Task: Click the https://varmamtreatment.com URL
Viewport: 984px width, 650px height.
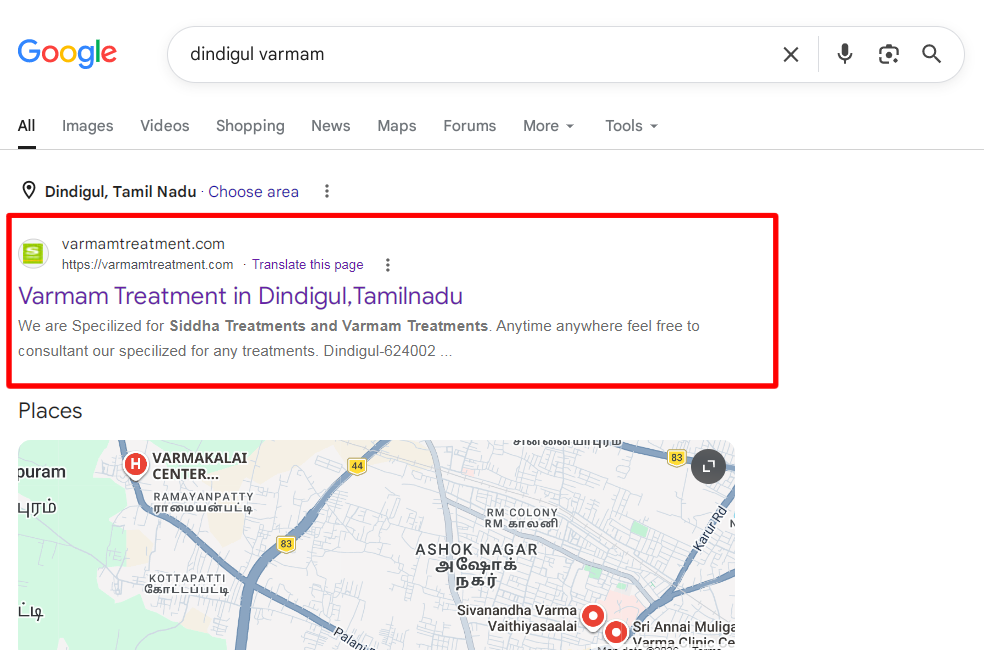Action: click(x=147, y=265)
